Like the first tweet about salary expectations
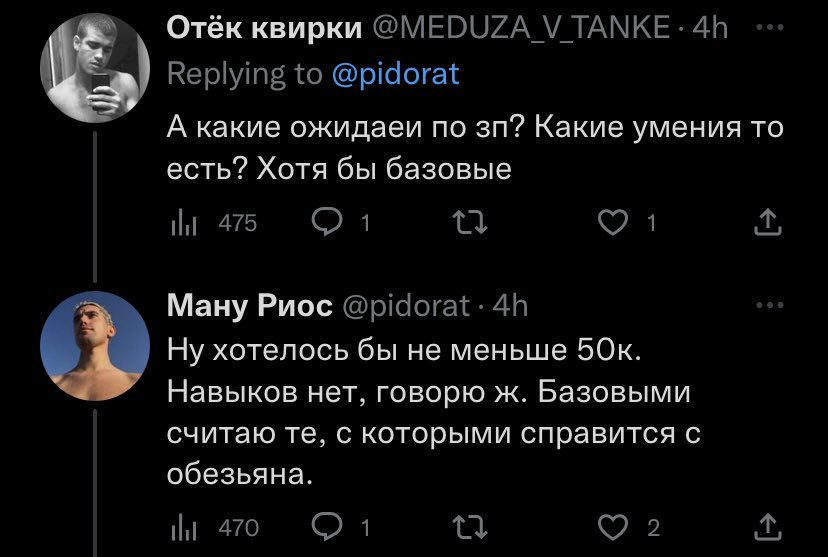The height and width of the screenshot is (557, 828). (613, 222)
